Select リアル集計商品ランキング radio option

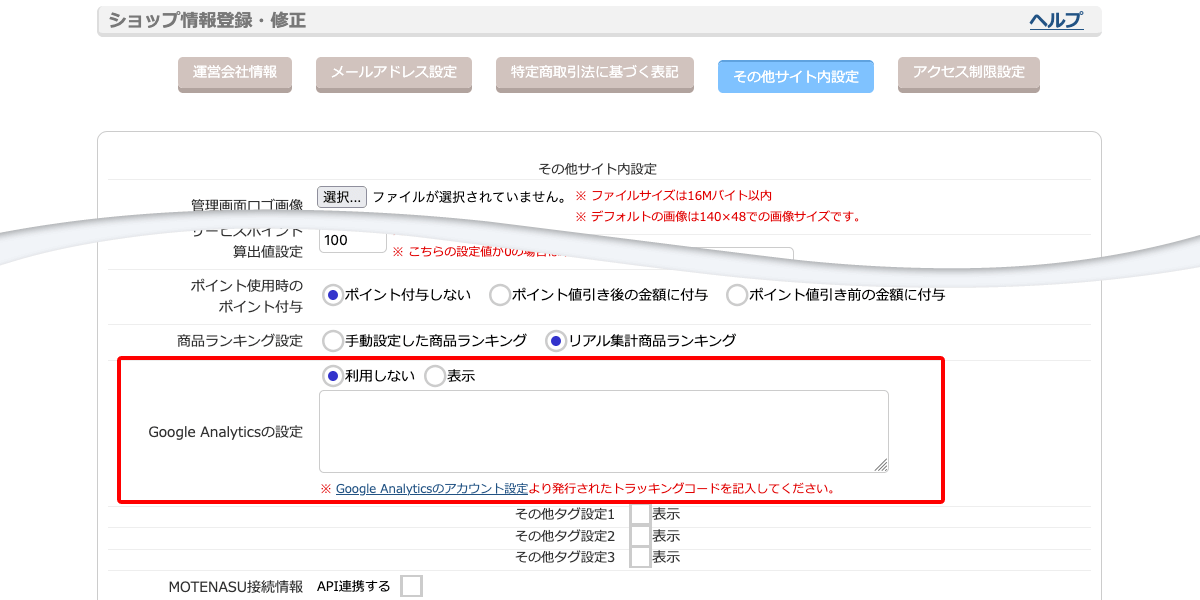coord(556,341)
